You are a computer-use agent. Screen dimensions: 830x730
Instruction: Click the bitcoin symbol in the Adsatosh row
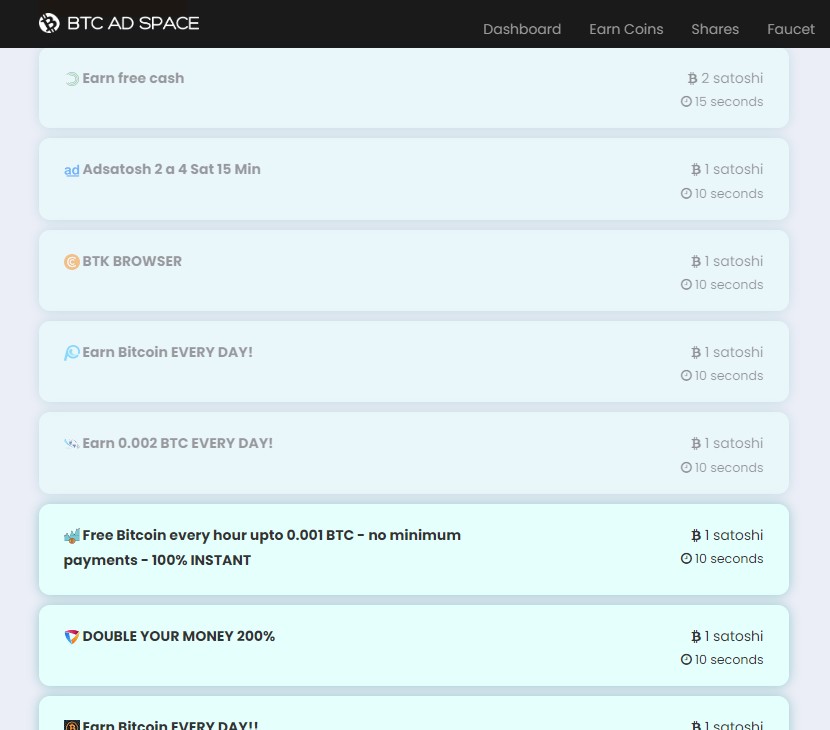[696, 169]
